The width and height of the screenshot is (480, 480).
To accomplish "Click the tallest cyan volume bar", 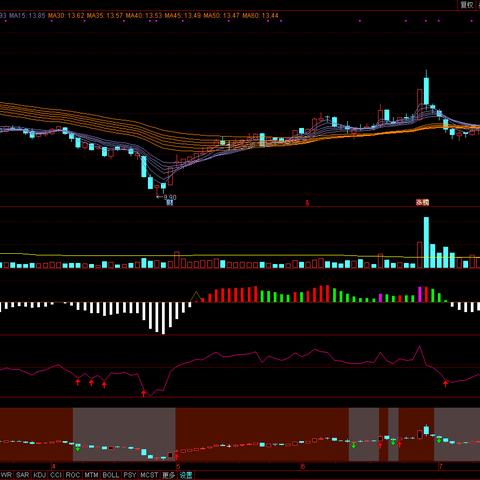I will [x=426, y=242].
